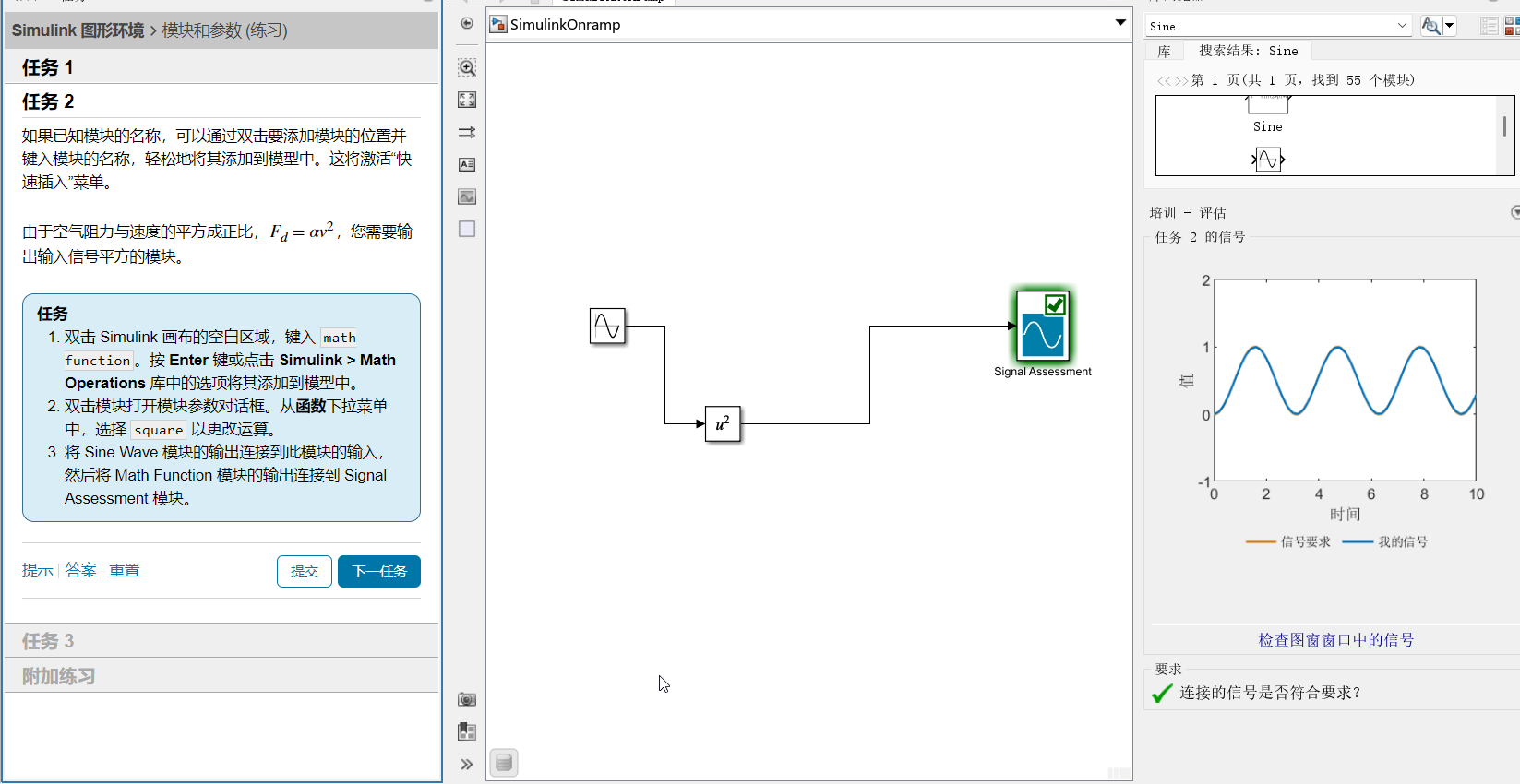
Task: Click the library search magnifier icon
Action: coord(1430,26)
